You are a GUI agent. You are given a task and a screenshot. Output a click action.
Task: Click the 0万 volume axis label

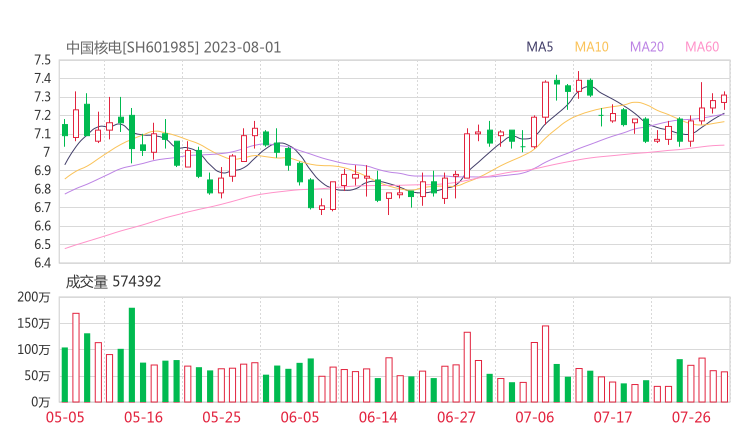(x=41, y=402)
